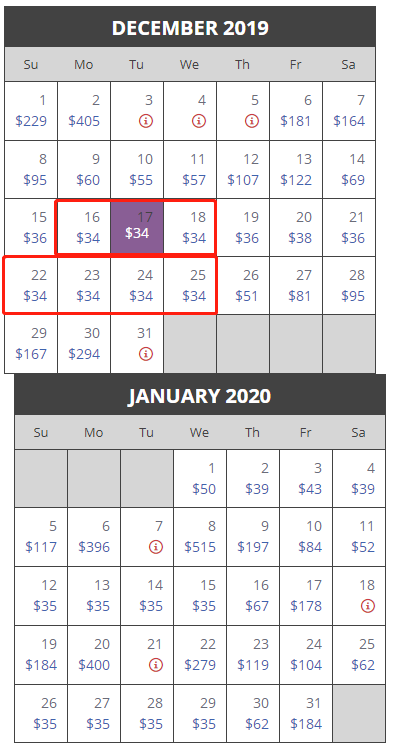Choose December 30 priced $294
Viewport: 396px width, 751px height.
point(84,343)
